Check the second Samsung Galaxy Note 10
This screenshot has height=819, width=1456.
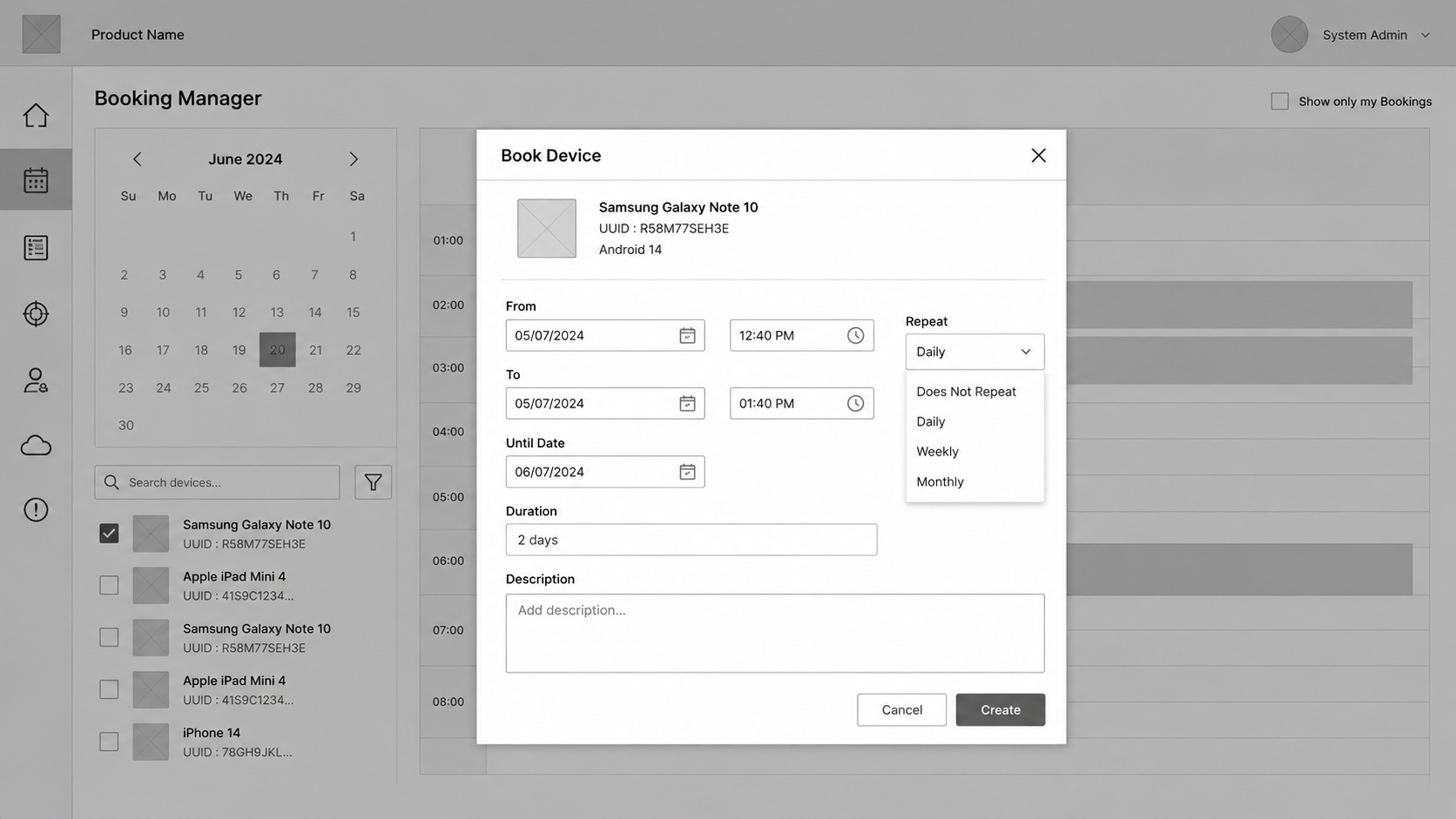click(x=109, y=637)
